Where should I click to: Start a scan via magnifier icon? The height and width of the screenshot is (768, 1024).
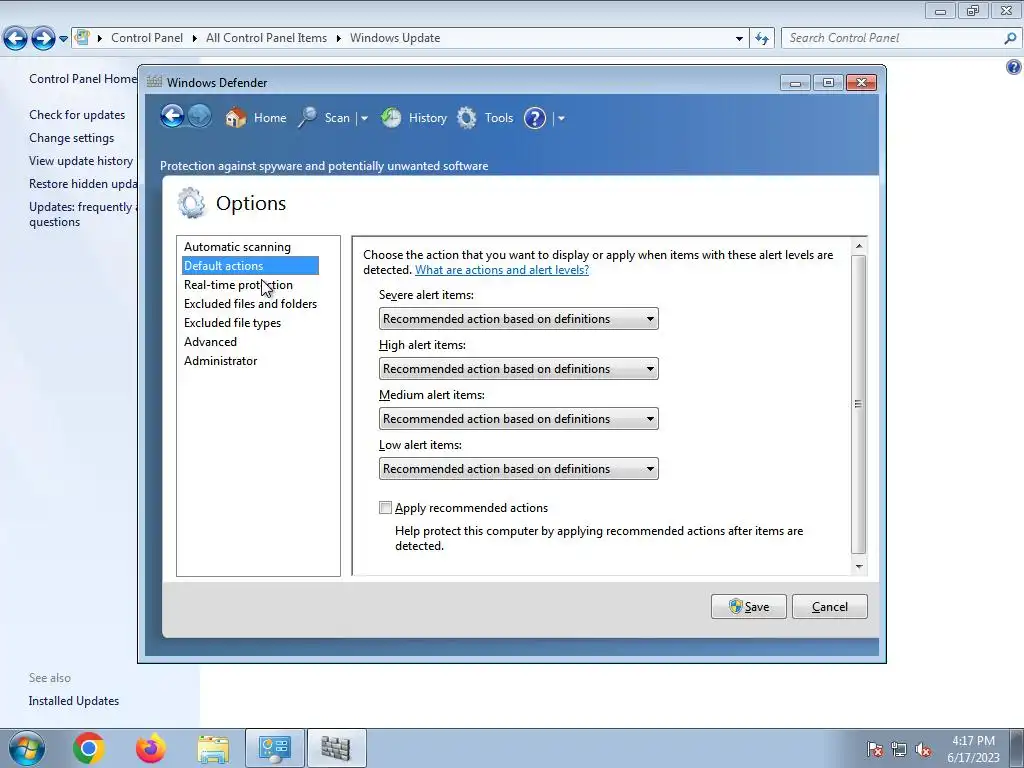[x=308, y=118]
